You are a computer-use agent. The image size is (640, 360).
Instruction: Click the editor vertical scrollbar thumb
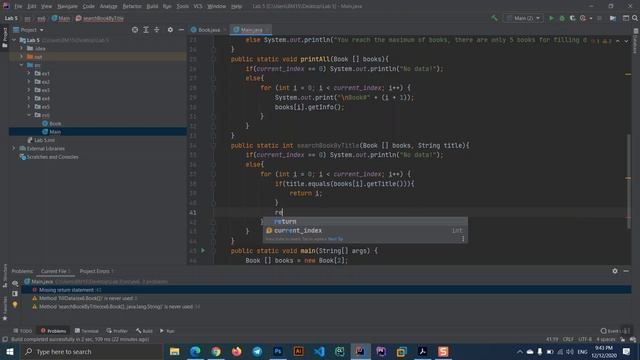point(629,182)
